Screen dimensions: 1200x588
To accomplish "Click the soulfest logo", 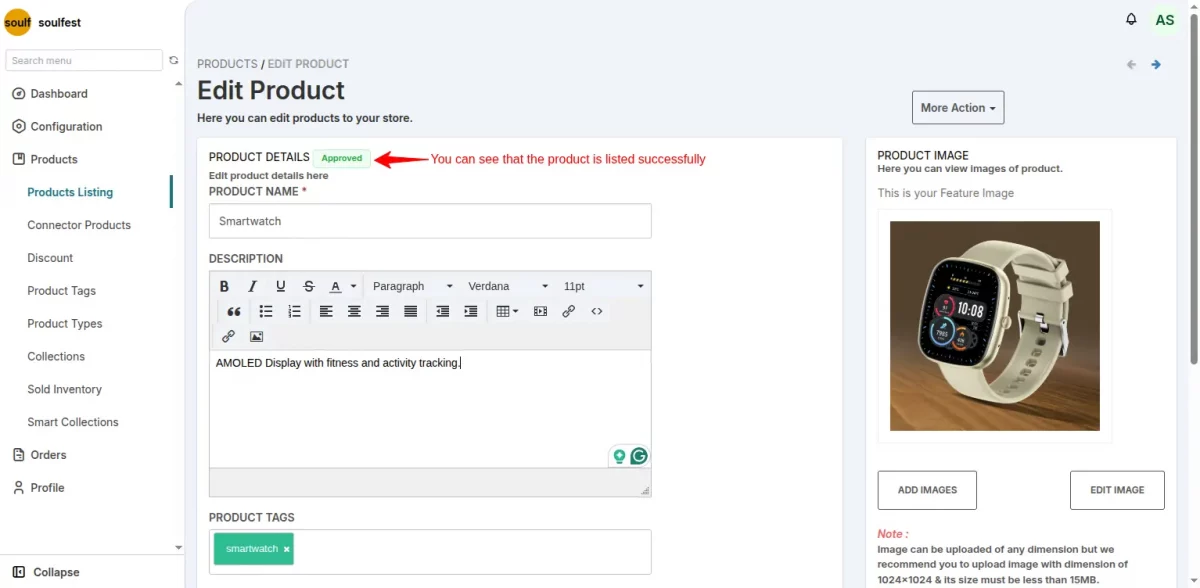I will (18, 22).
